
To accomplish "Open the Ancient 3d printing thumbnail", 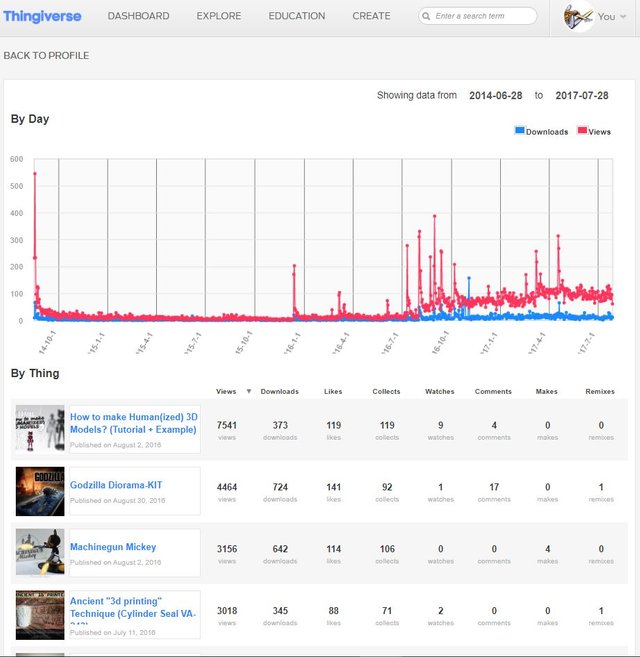I will (x=40, y=615).
